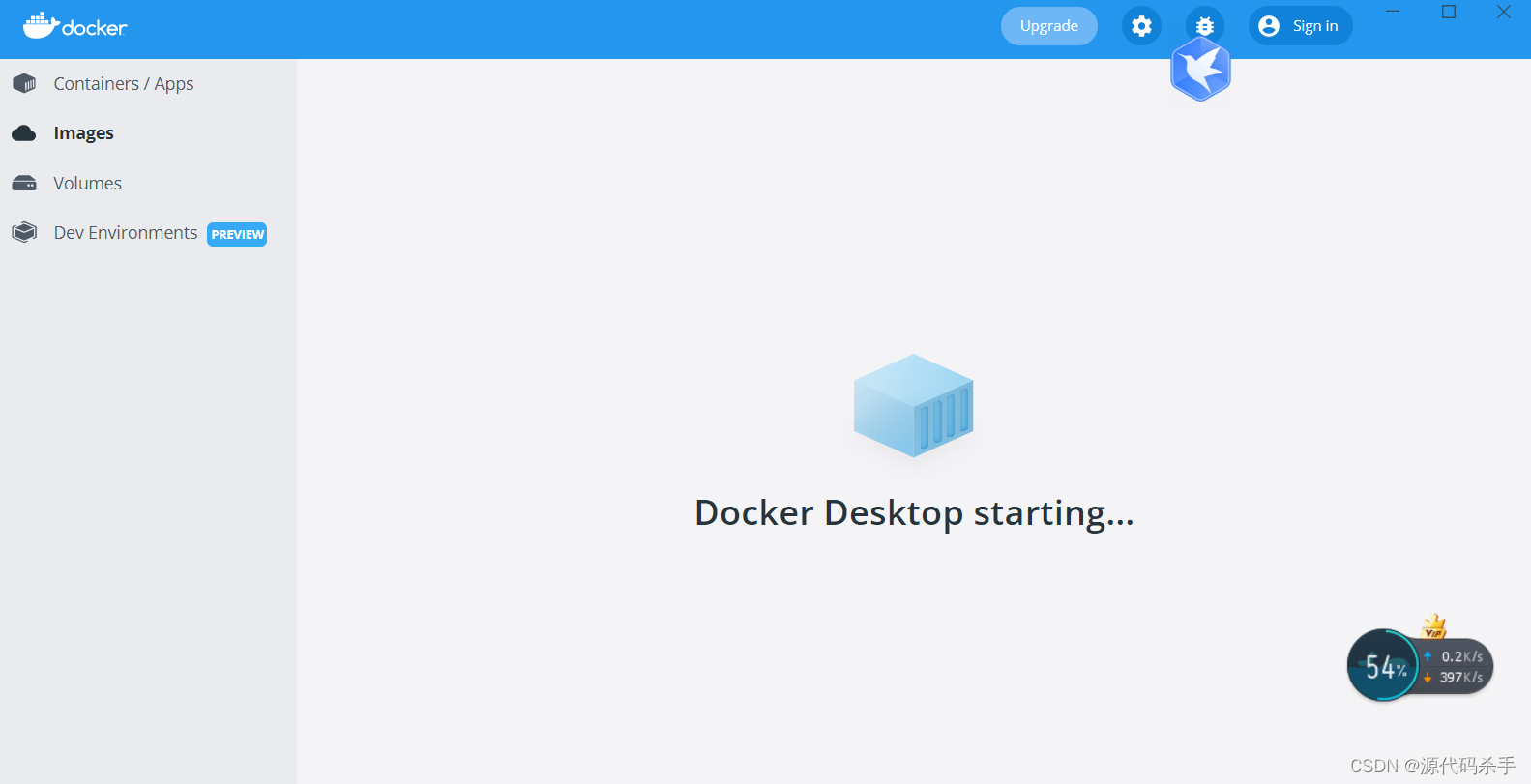
Task: Click the Dev Environments box icon
Action: (x=24, y=233)
